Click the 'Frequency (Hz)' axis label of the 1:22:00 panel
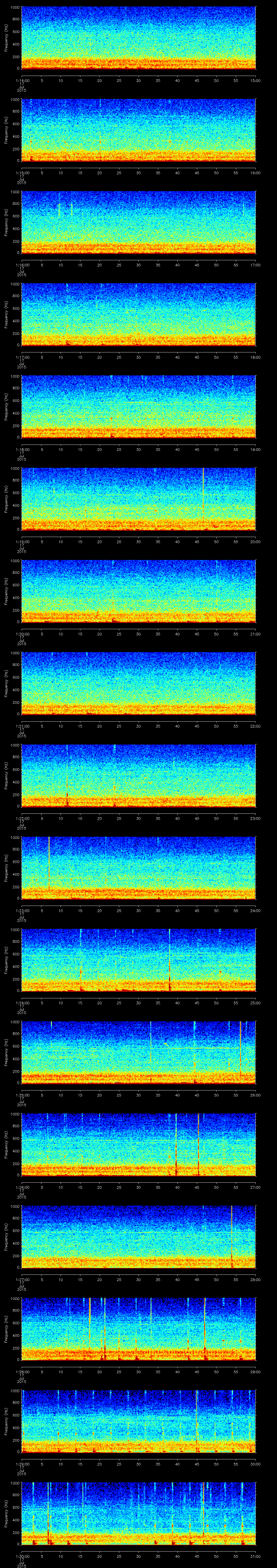 [6, 775]
